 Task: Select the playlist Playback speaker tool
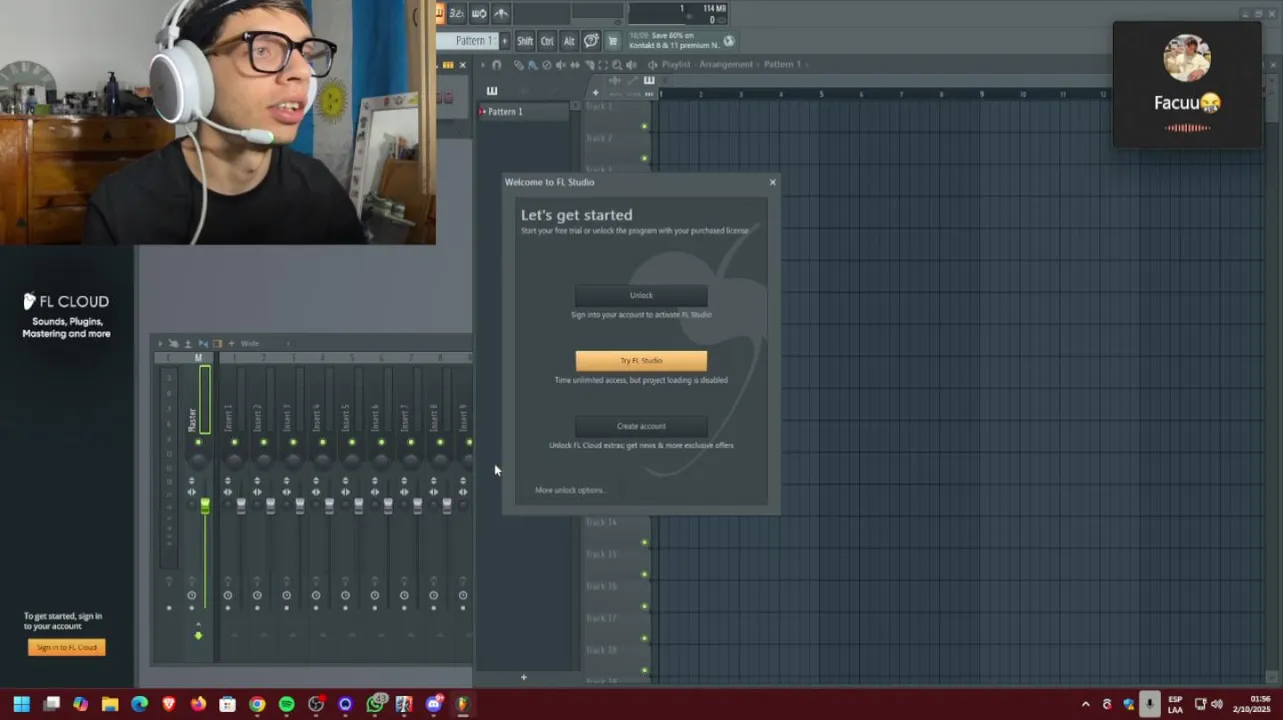[x=632, y=64]
